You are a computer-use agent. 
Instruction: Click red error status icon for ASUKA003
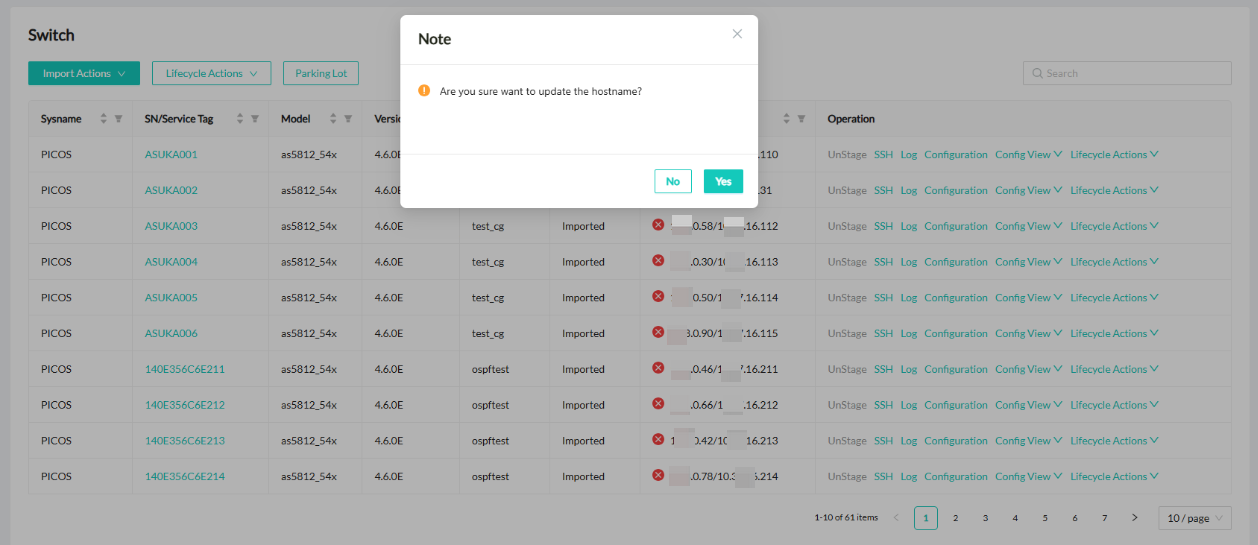click(658, 225)
